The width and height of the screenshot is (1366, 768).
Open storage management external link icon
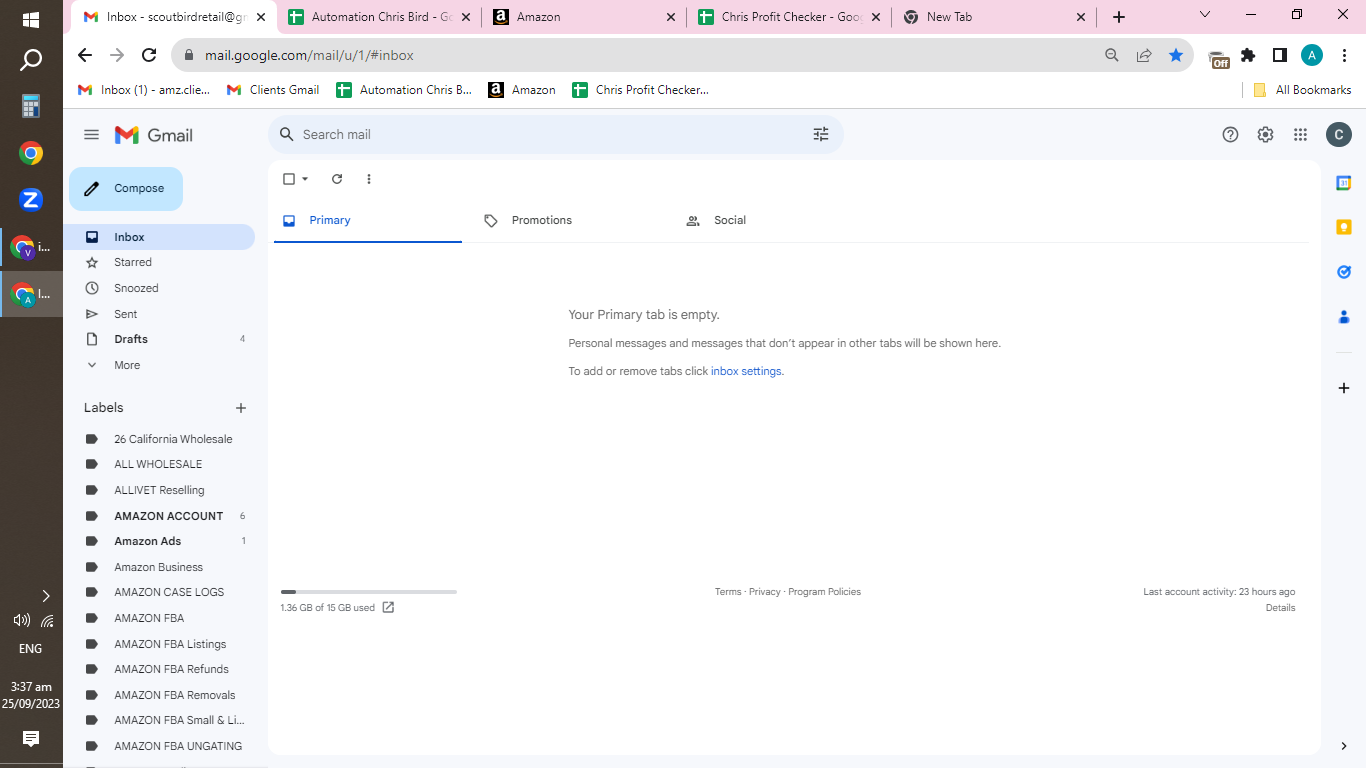(388, 607)
